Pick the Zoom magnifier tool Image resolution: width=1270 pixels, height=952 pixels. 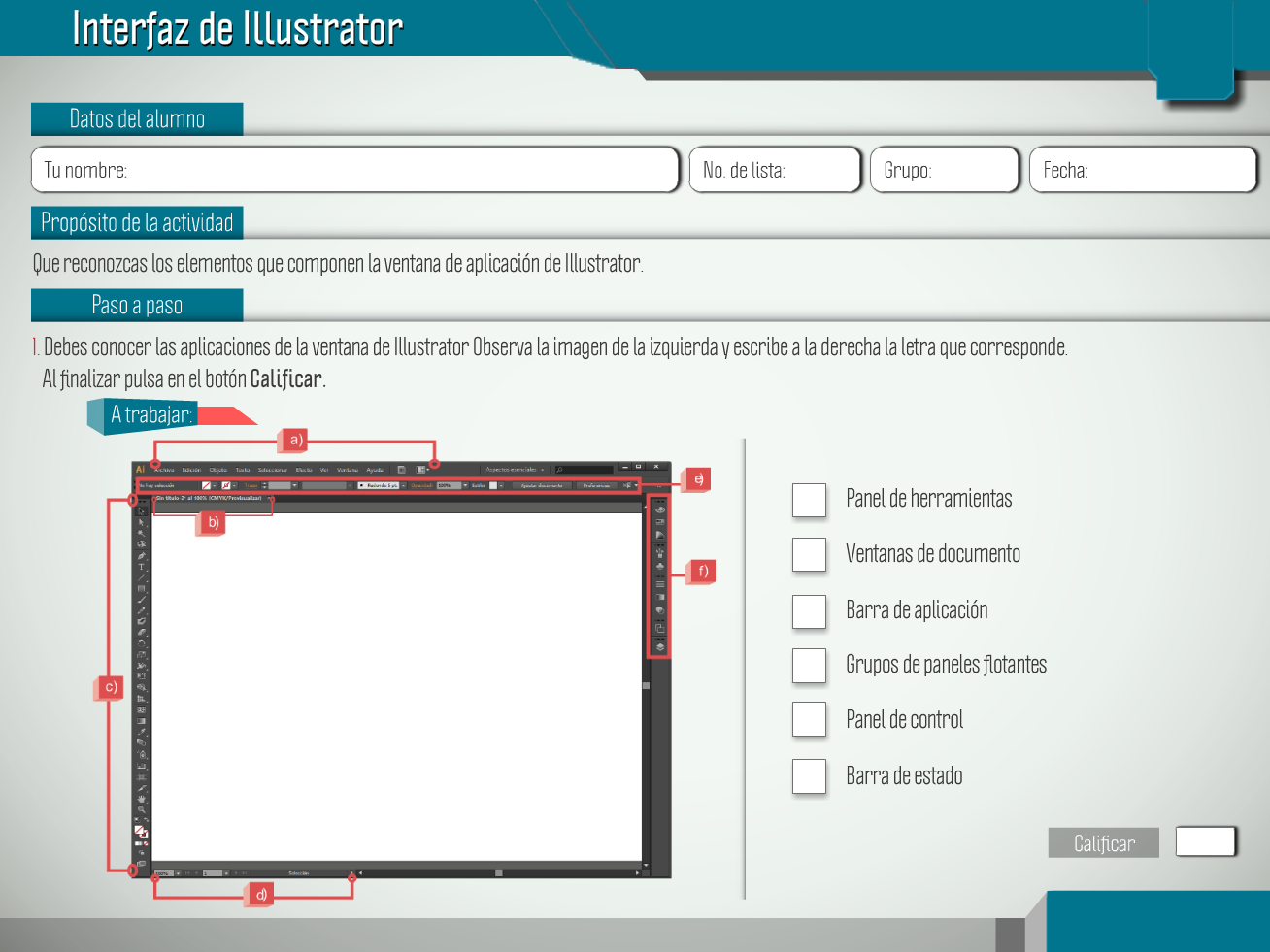(x=142, y=809)
